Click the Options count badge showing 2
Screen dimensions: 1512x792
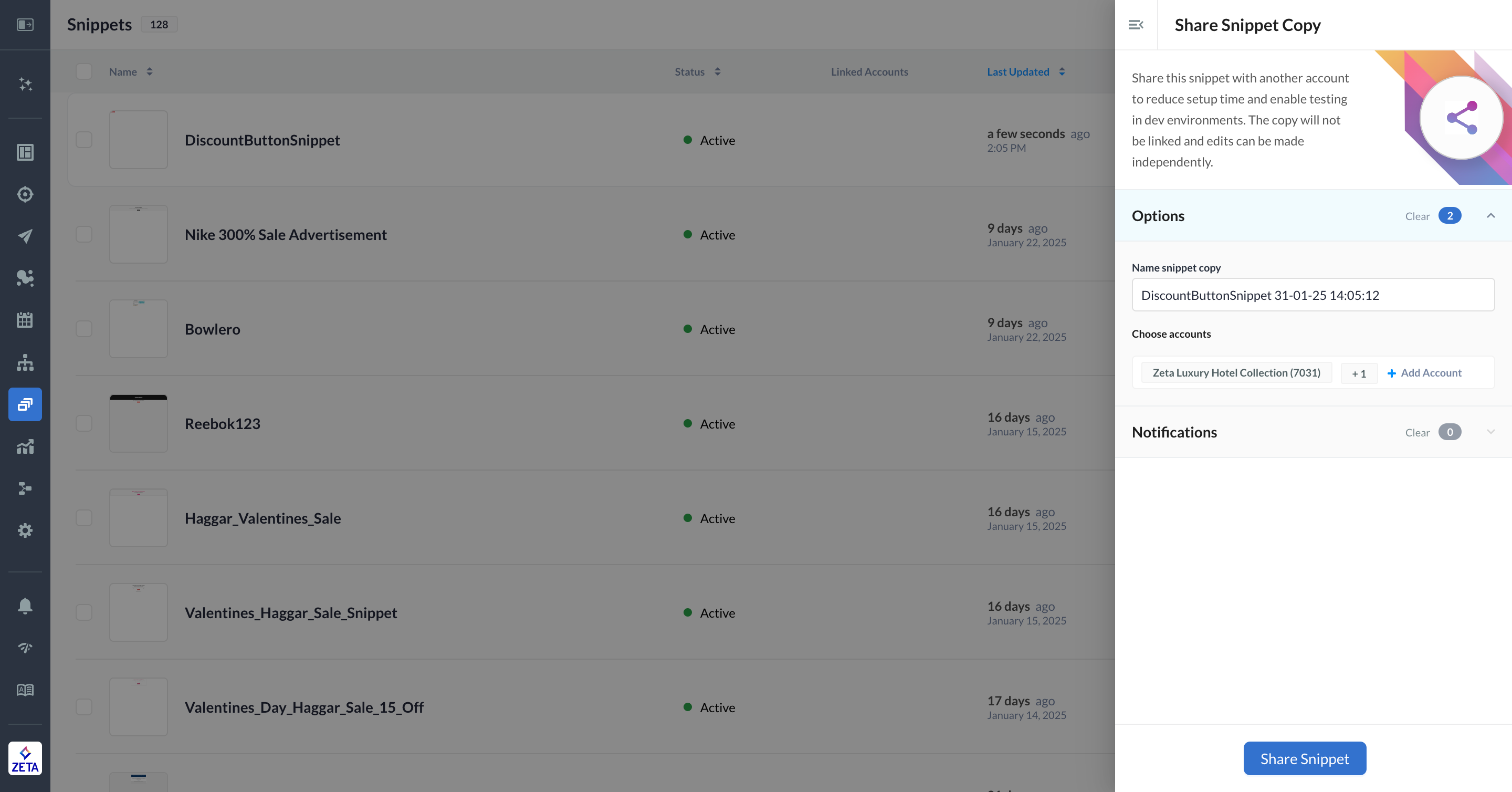click(x=1449, y=215)
